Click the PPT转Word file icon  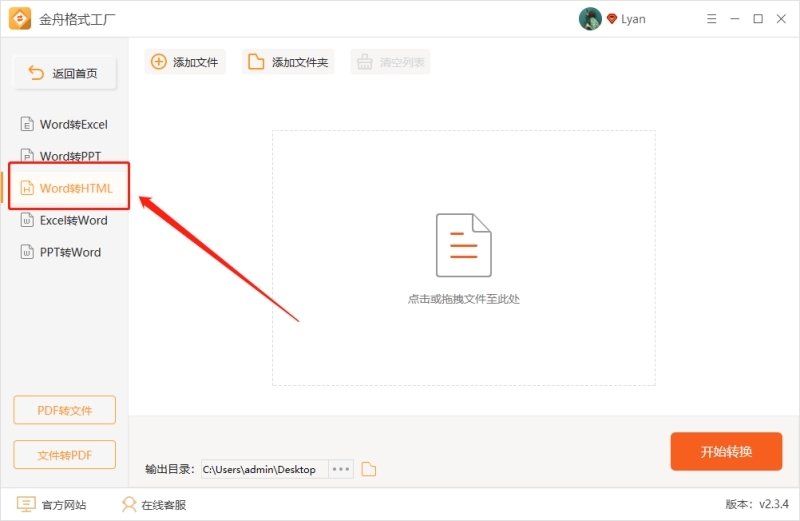(x=27, y=252)
